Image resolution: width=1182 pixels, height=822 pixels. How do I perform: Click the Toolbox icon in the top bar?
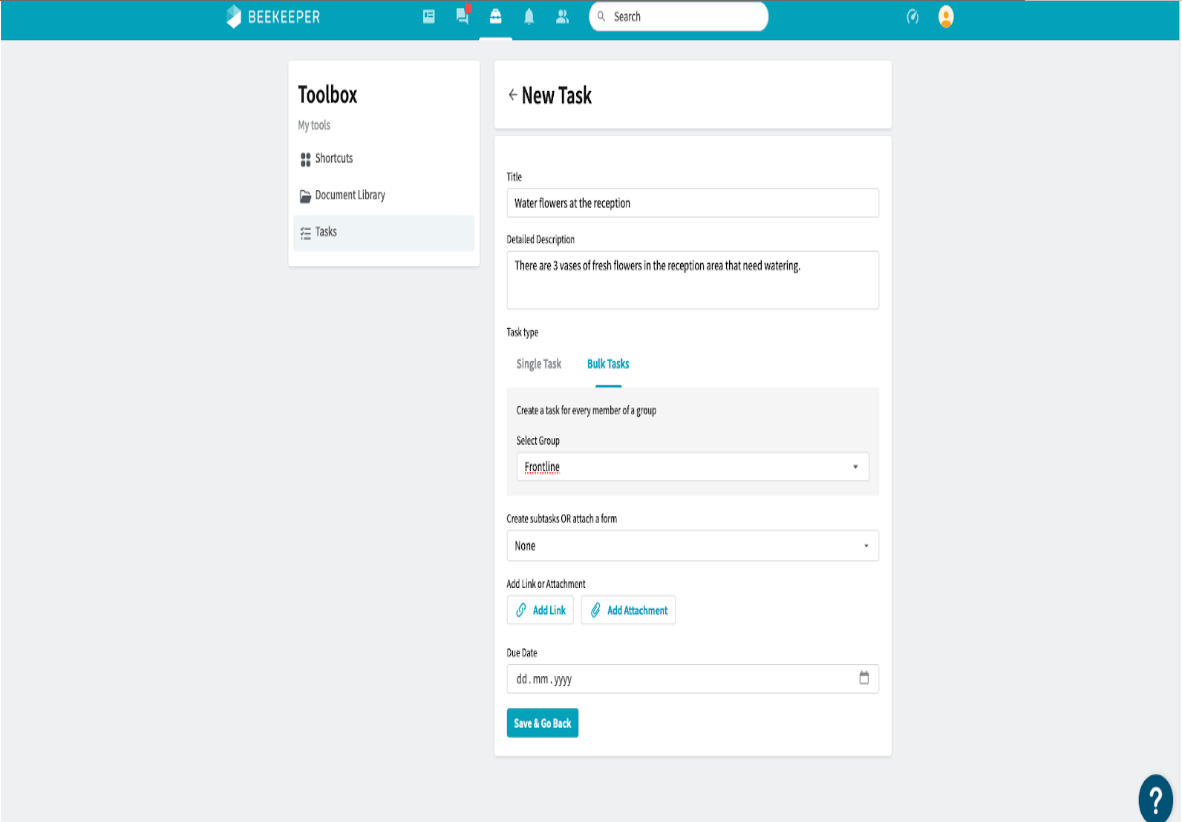click(495, 16)
